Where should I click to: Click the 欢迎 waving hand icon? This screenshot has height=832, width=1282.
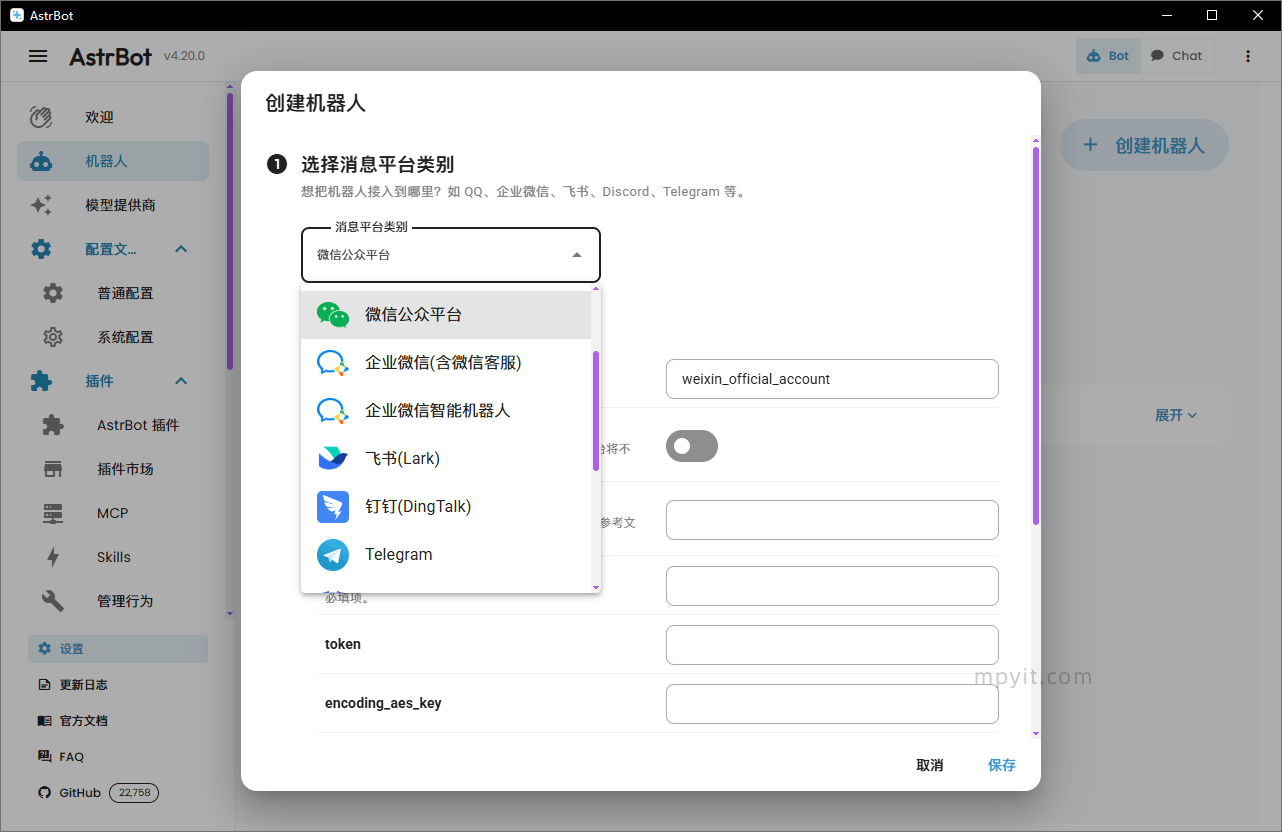point(41,117)
